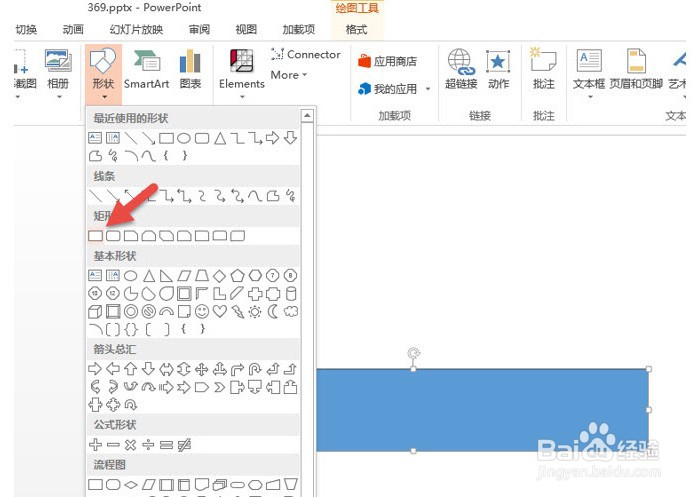Viewport: 700px width, 497px height.
Task: Open the 幻灯片放映 slide show tab
Action: coord(136,29)
